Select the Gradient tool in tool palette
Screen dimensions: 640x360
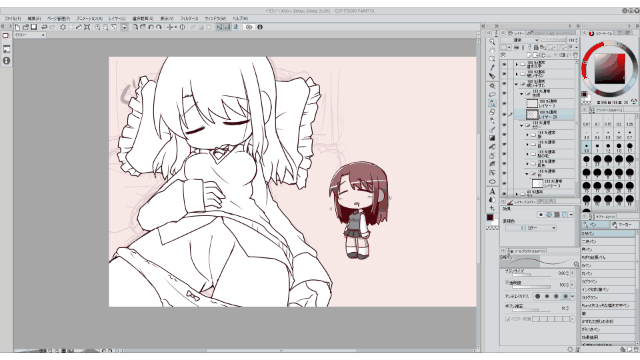tap(492, 138)
